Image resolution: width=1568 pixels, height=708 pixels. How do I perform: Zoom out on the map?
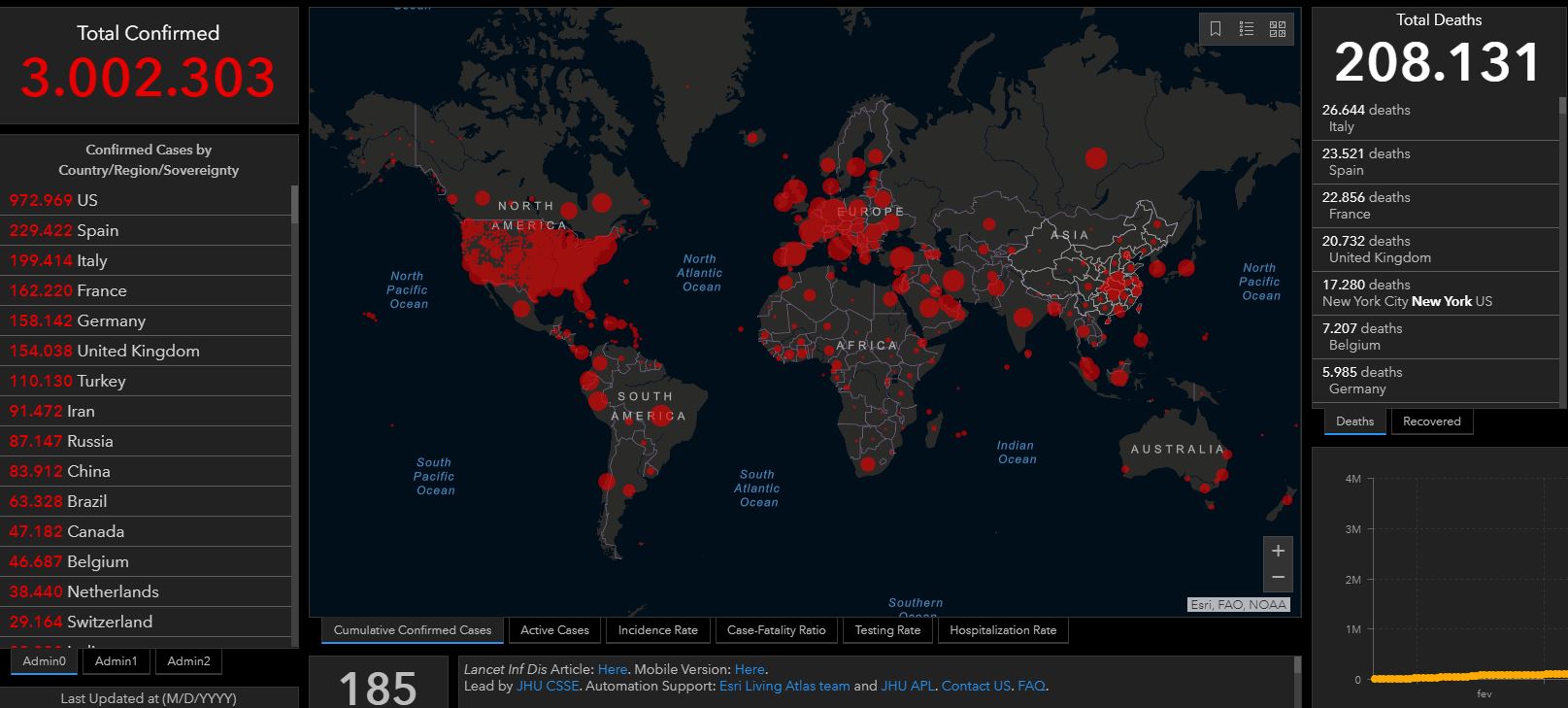1278,578
